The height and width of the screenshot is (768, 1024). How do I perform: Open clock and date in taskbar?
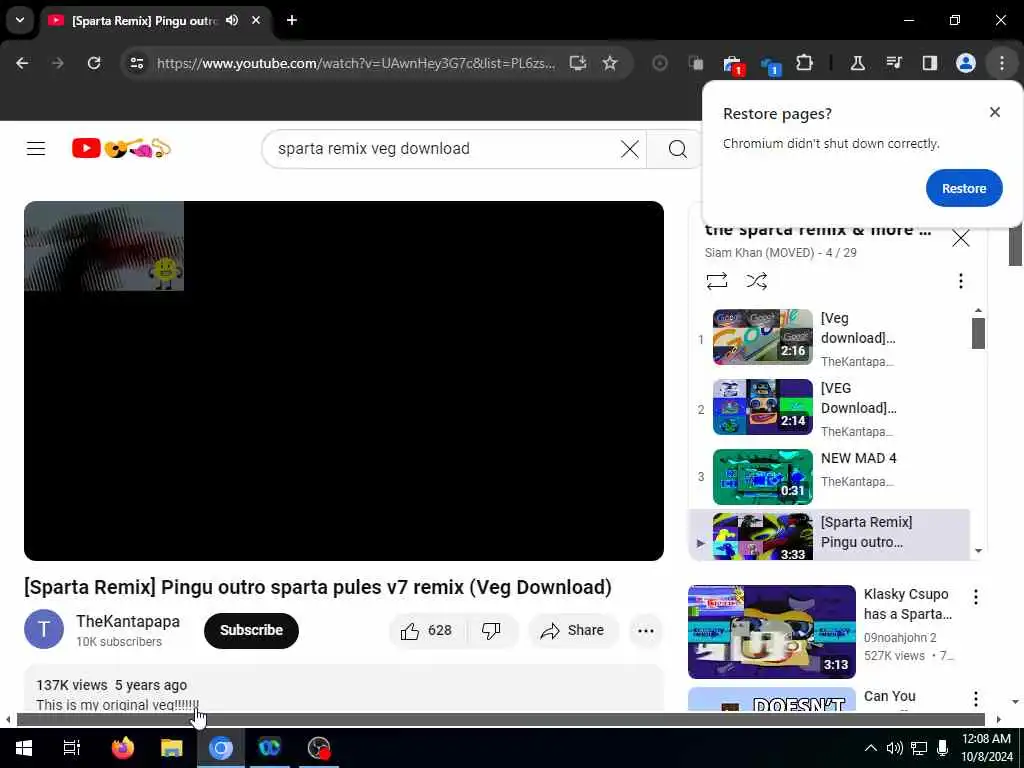click(987, 748)
